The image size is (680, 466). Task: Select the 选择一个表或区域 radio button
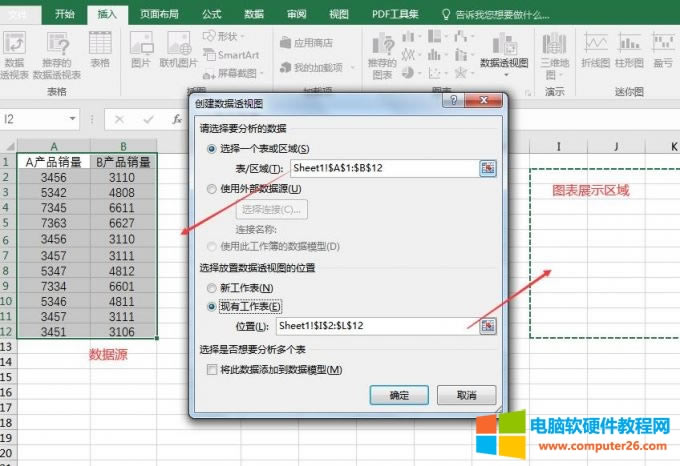coord(211,148)
